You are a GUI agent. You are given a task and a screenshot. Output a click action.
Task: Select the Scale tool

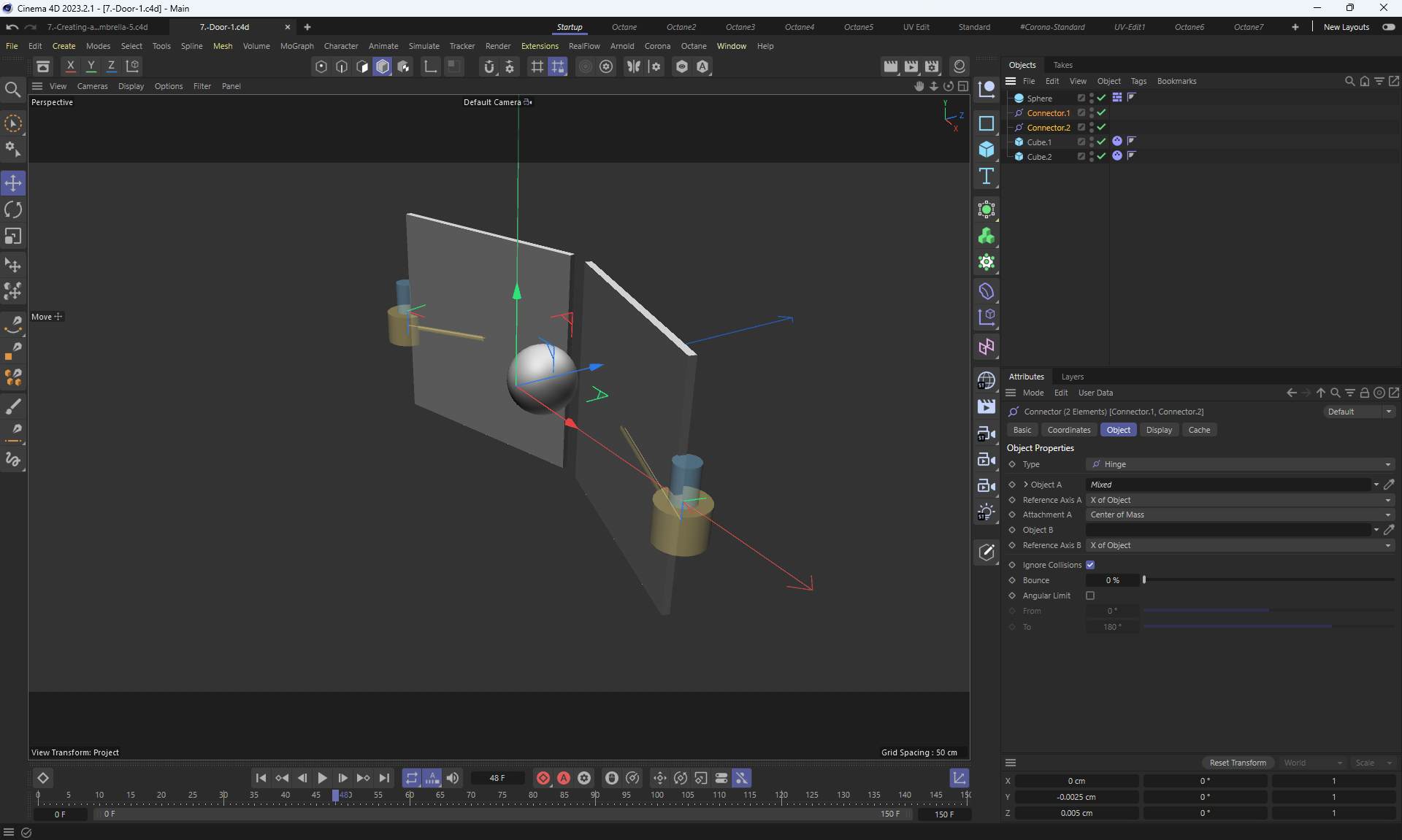click(13, 236)
